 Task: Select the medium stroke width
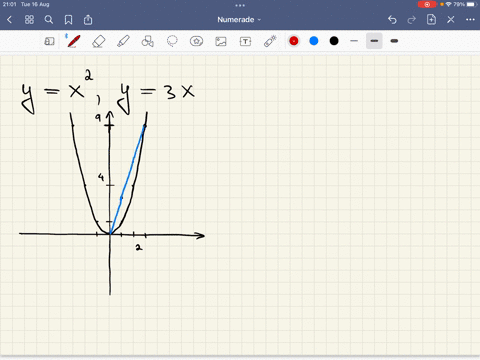[374, 41]
